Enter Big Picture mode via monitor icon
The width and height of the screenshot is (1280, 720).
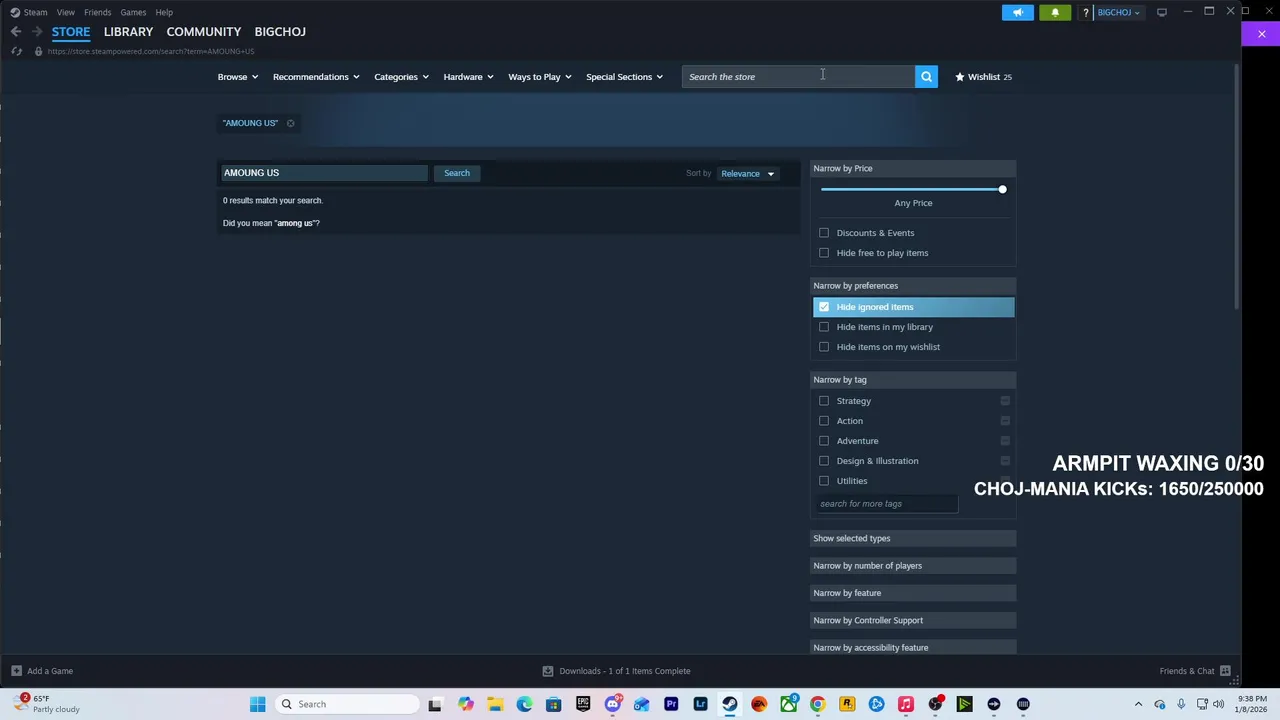1161,12
